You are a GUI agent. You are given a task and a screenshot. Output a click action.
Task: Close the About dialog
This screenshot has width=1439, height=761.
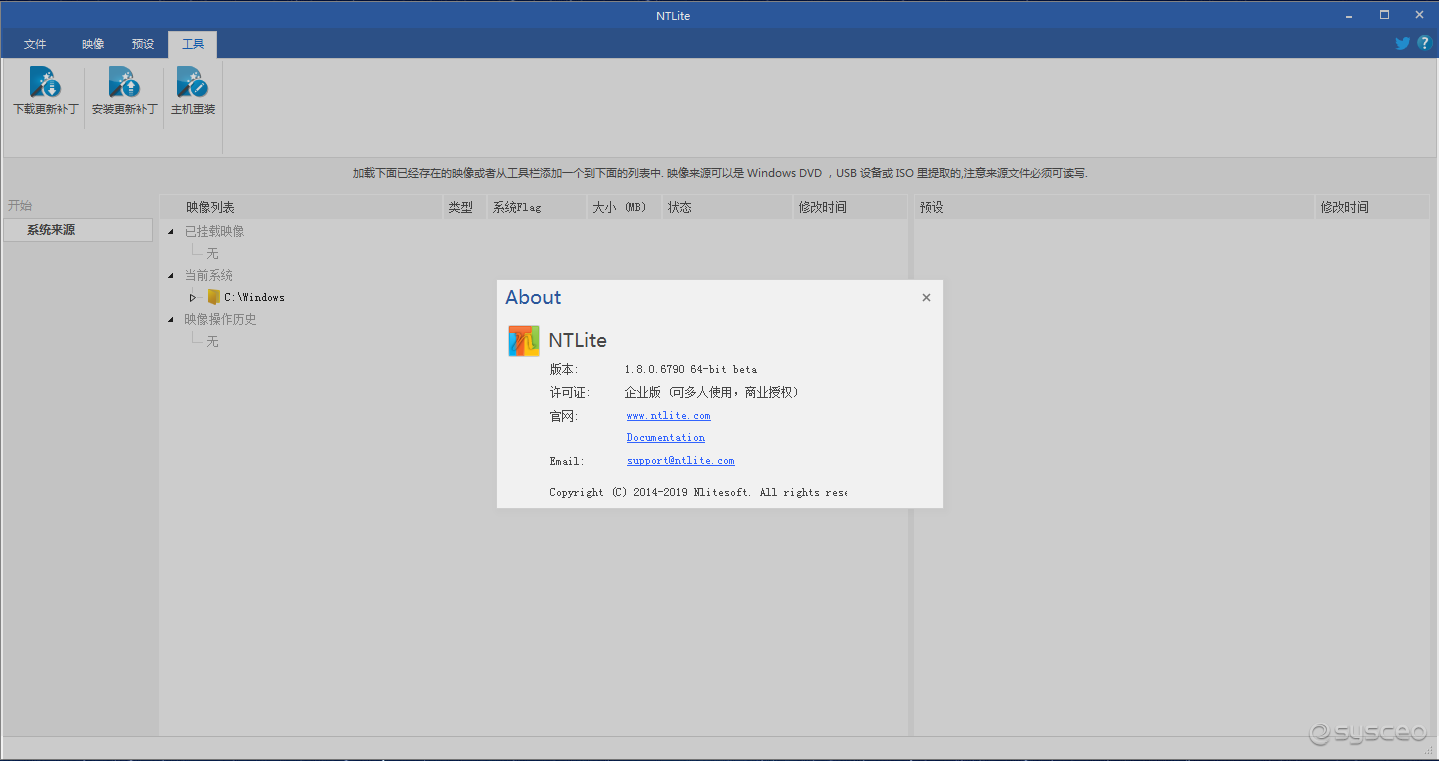tap(926, 297)
